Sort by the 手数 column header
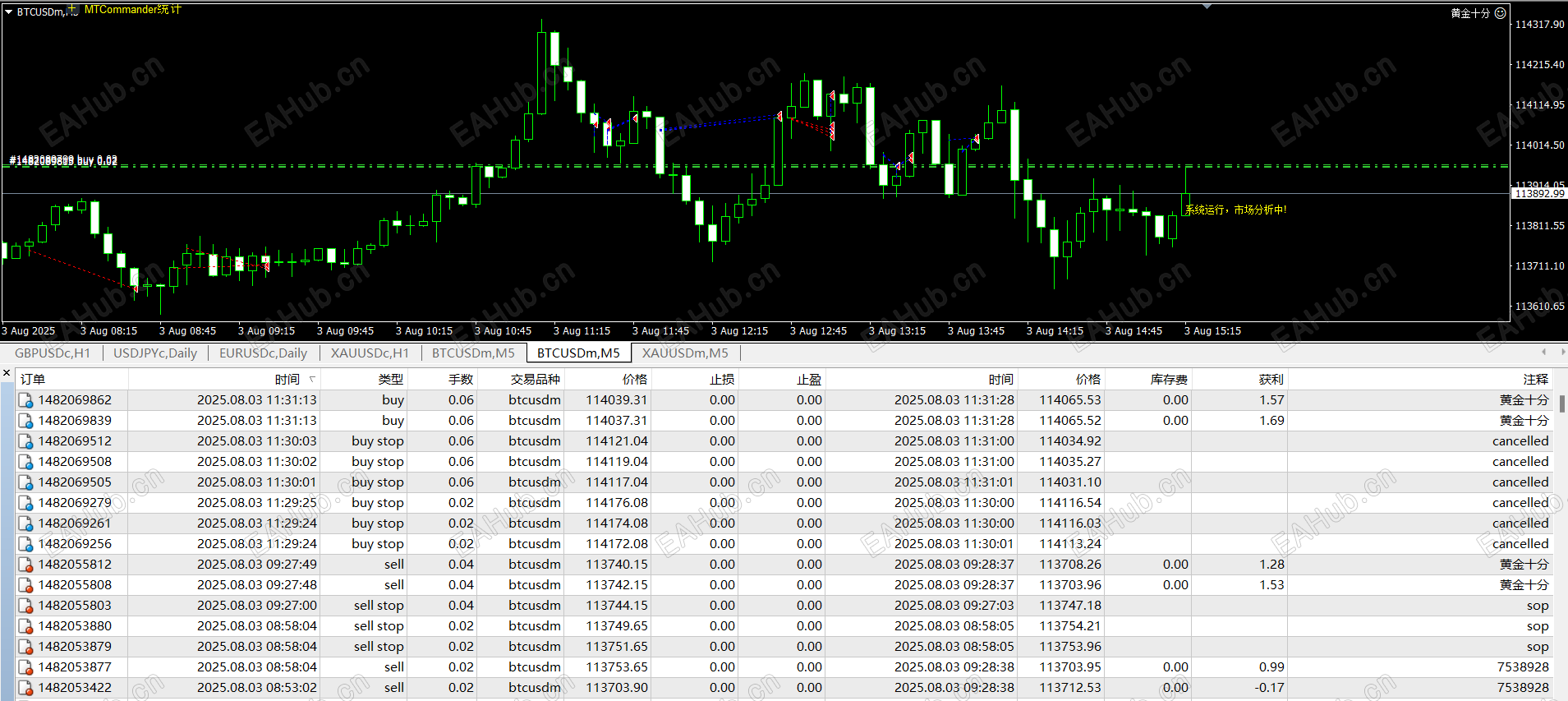The width and height of the screenshot is (1568, 701). click(x=443, y=379)
